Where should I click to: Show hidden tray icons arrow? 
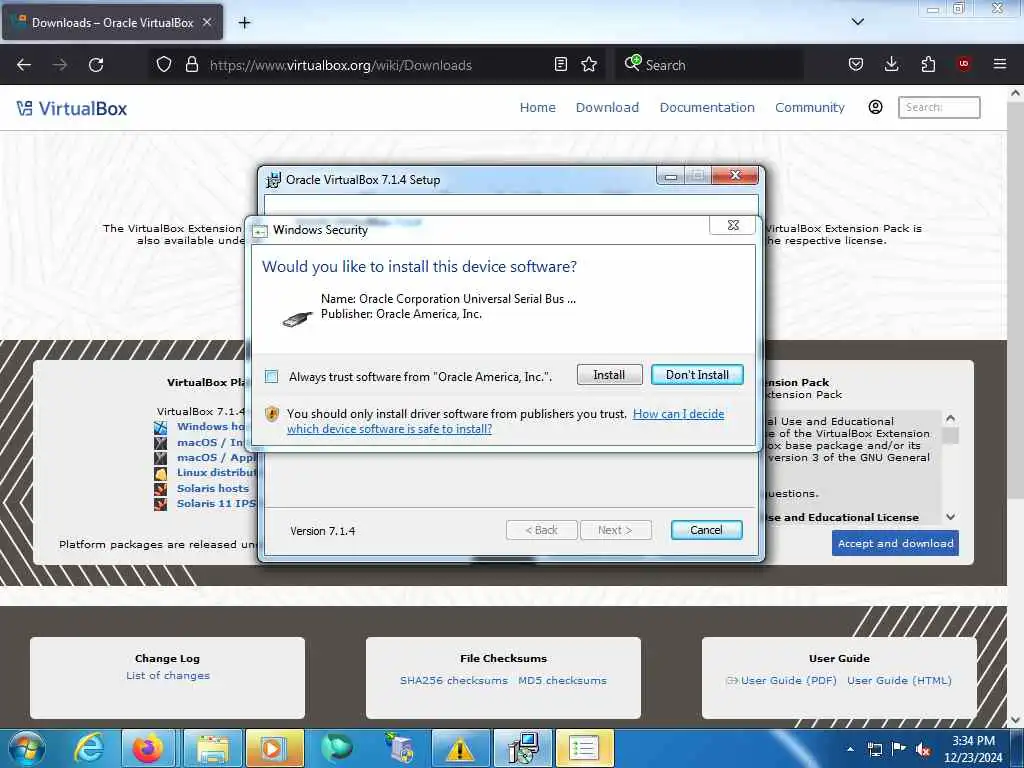coord(850,749)
